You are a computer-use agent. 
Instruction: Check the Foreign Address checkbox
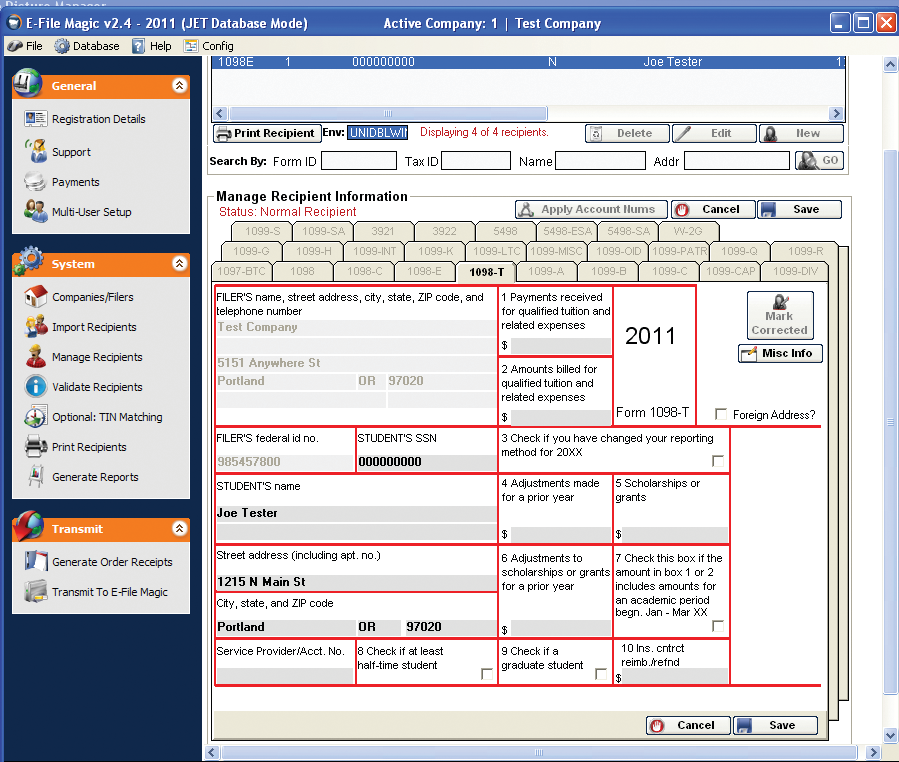[721, 415]
